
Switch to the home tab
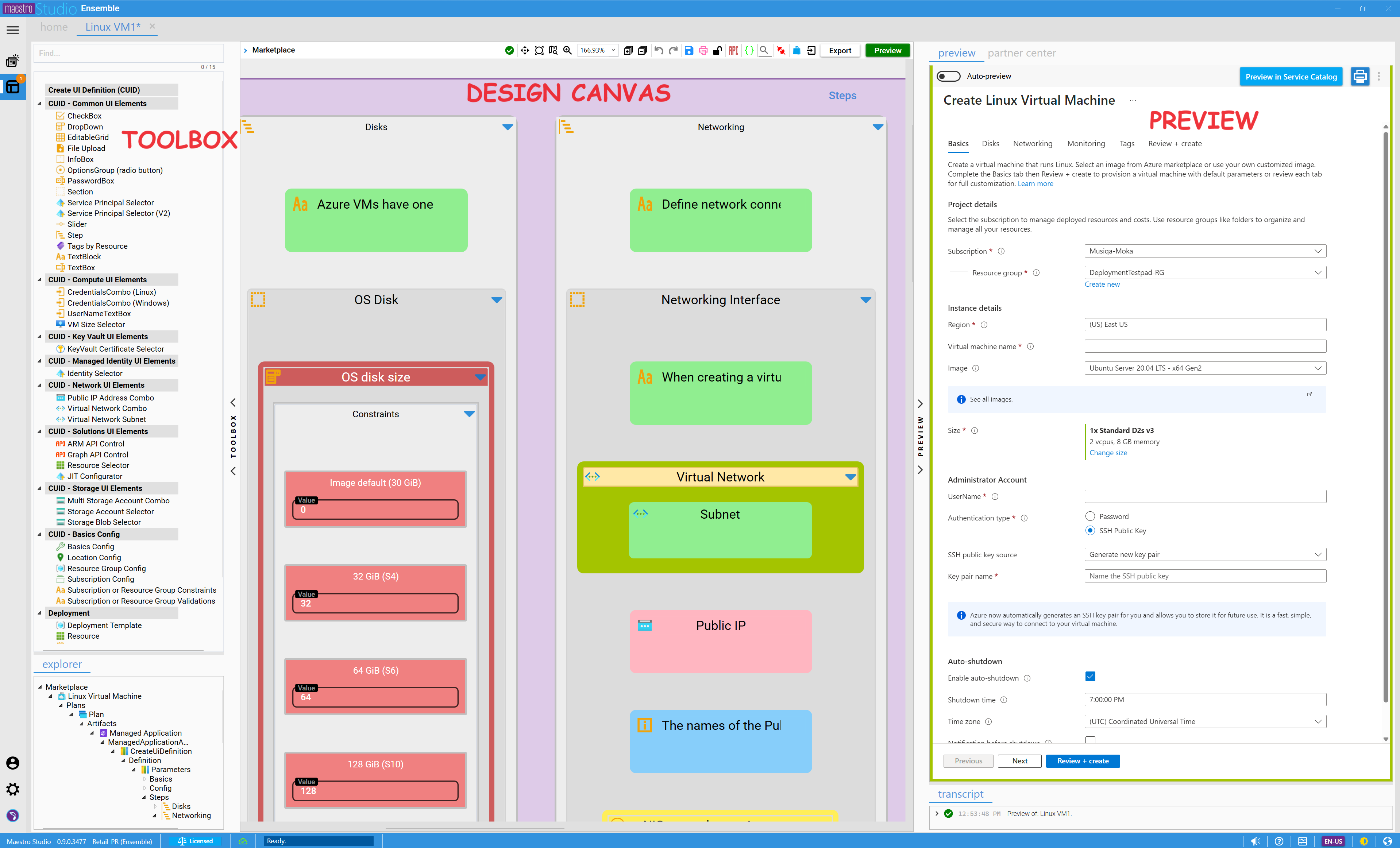tap(54, 27)
